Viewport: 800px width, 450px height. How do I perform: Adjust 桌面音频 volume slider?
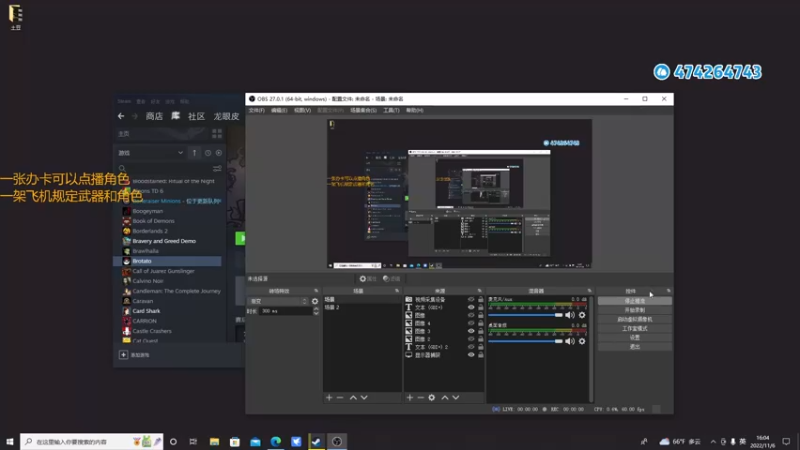tap(525, 341)
